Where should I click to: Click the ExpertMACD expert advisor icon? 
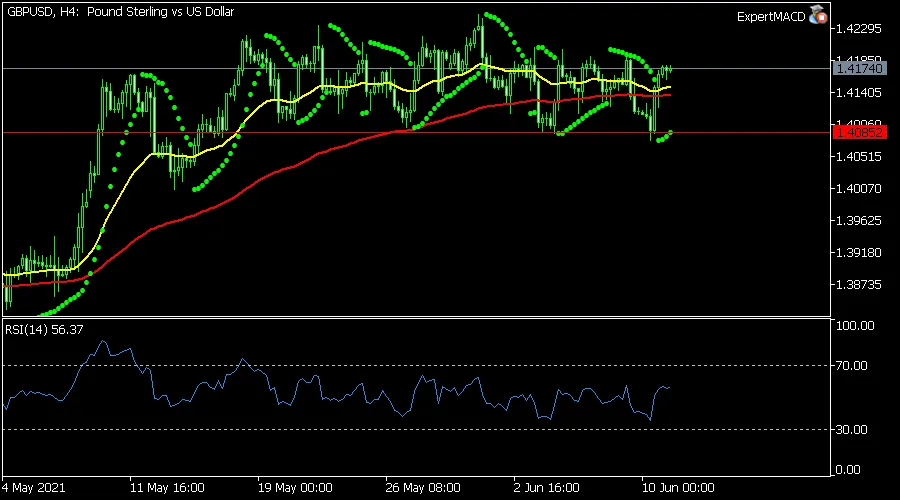click(817, 15)
